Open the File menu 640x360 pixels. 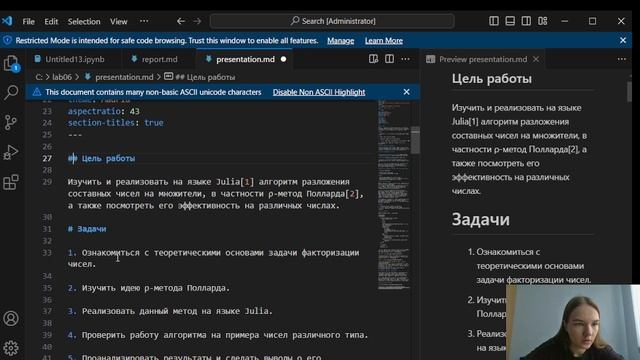click(x=29, y=22)
